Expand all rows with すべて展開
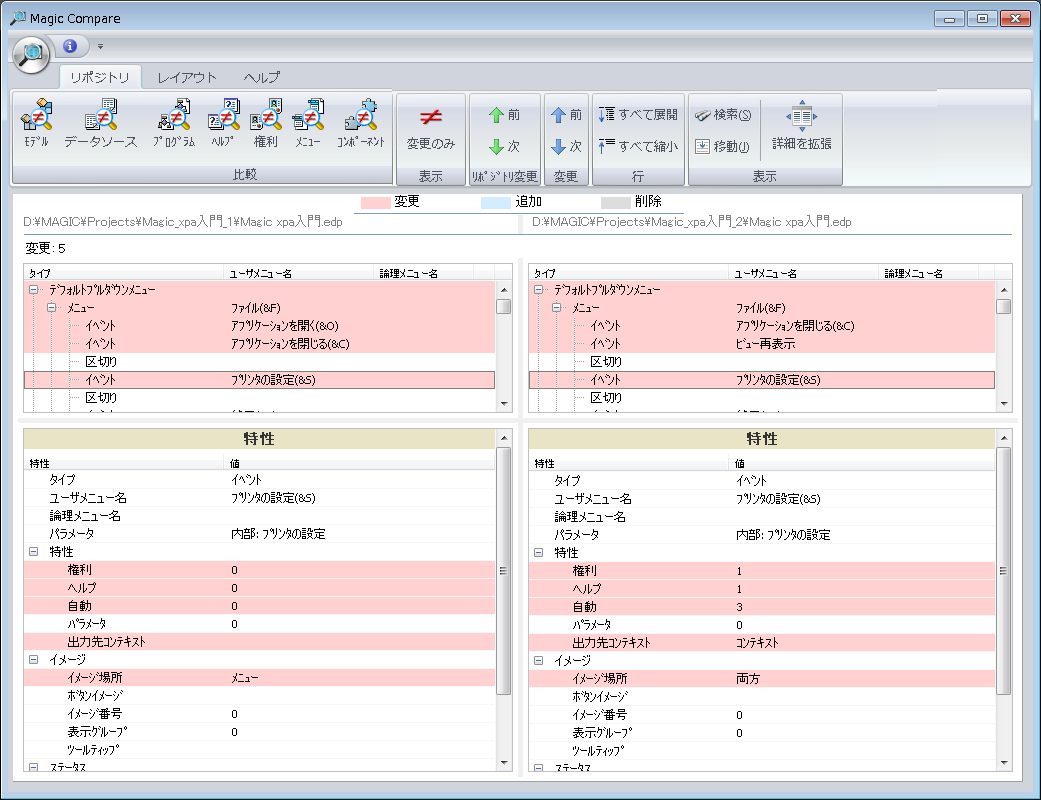This screenshot has width=1041, height=800. coord(638,115)
